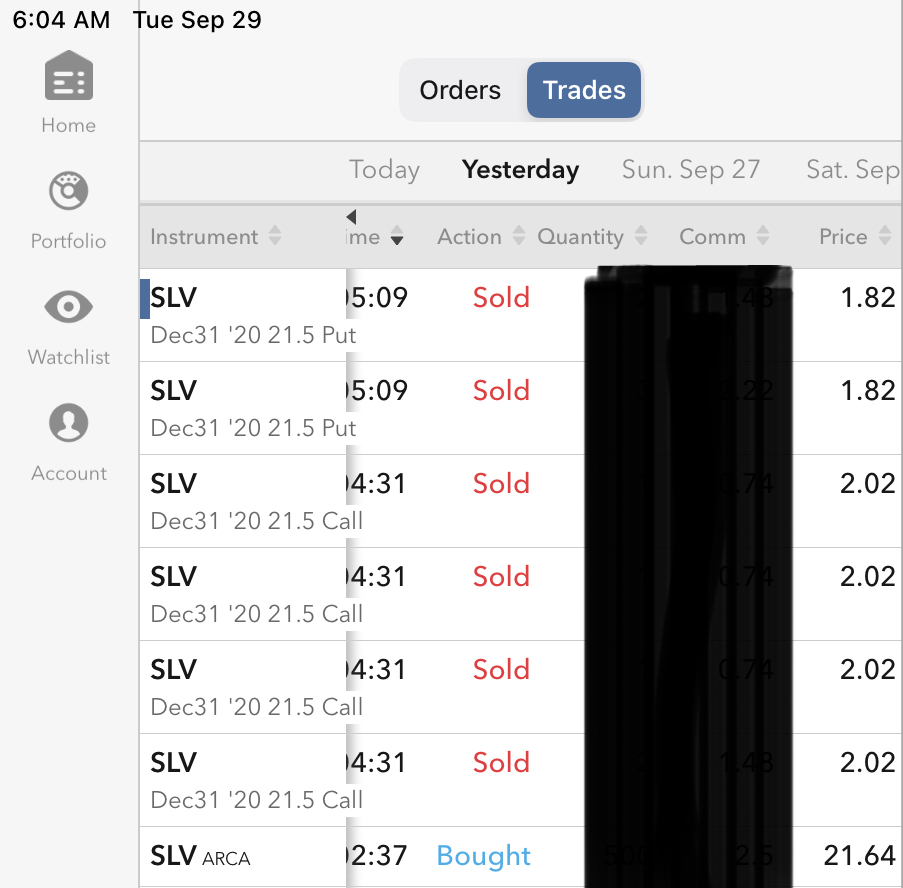Switch to the Orders segment

coord(460,90)
